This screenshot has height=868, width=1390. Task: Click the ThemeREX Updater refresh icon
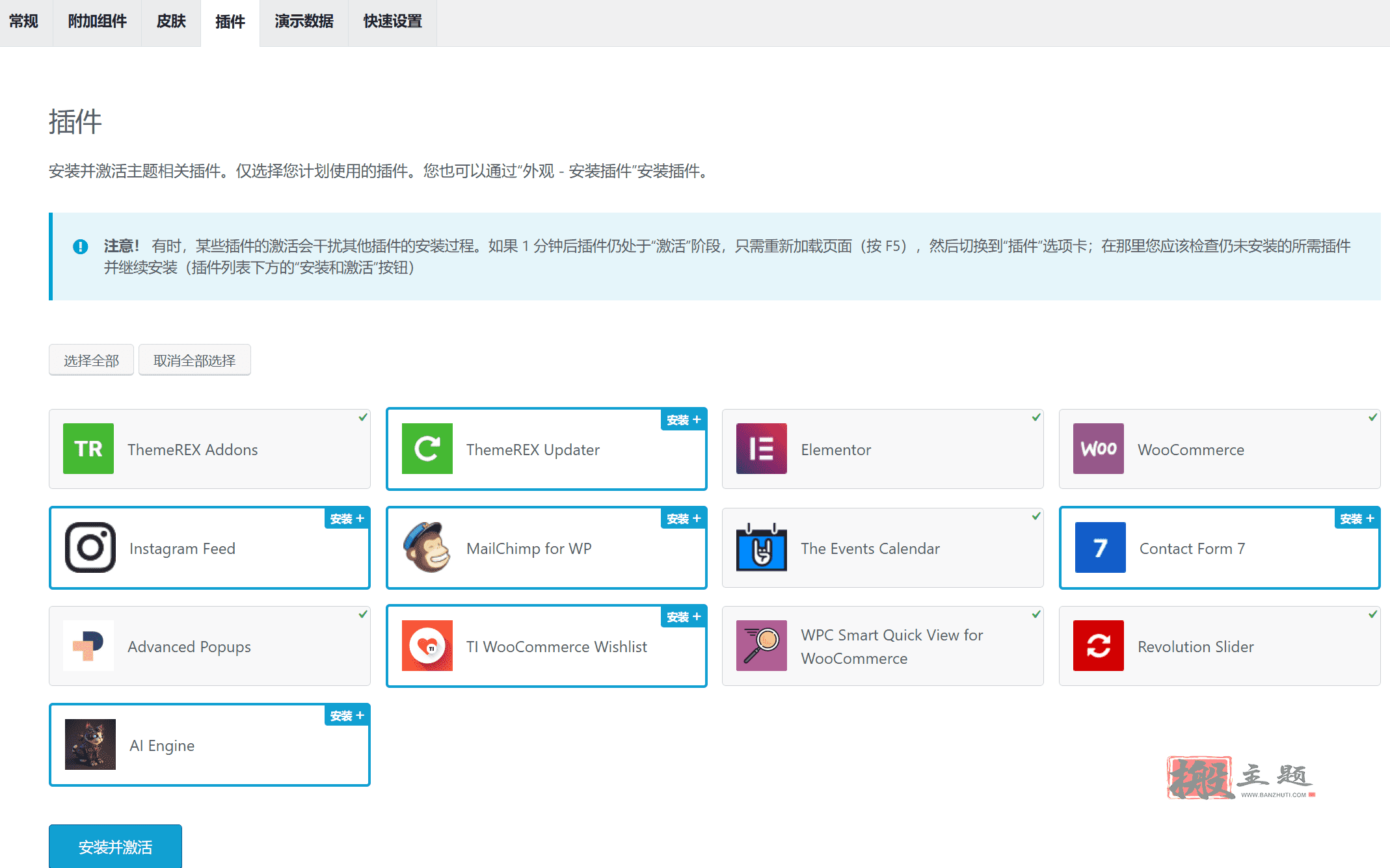(x=427, y=449)
